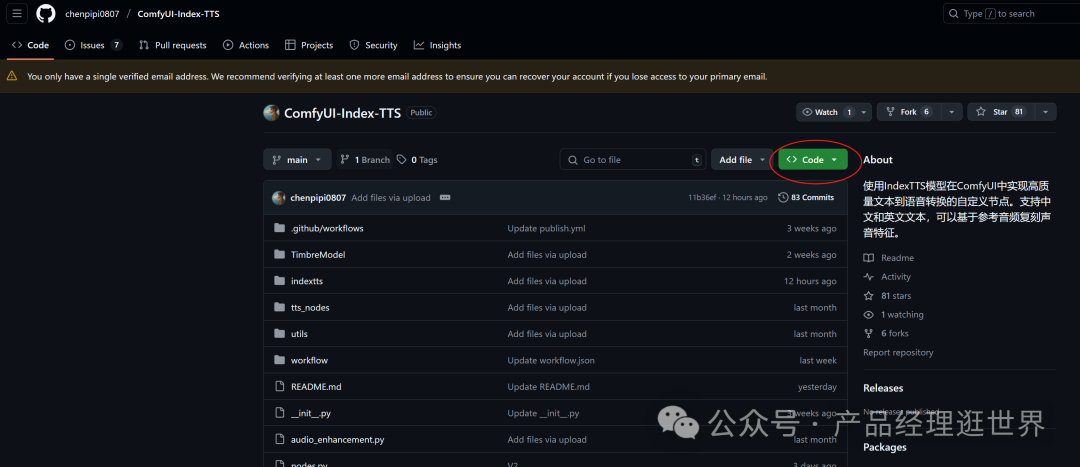Image resolution: width=1080 pixels, height=467 pixels.
Task: Open the Security tab
Action: point(373,45)
